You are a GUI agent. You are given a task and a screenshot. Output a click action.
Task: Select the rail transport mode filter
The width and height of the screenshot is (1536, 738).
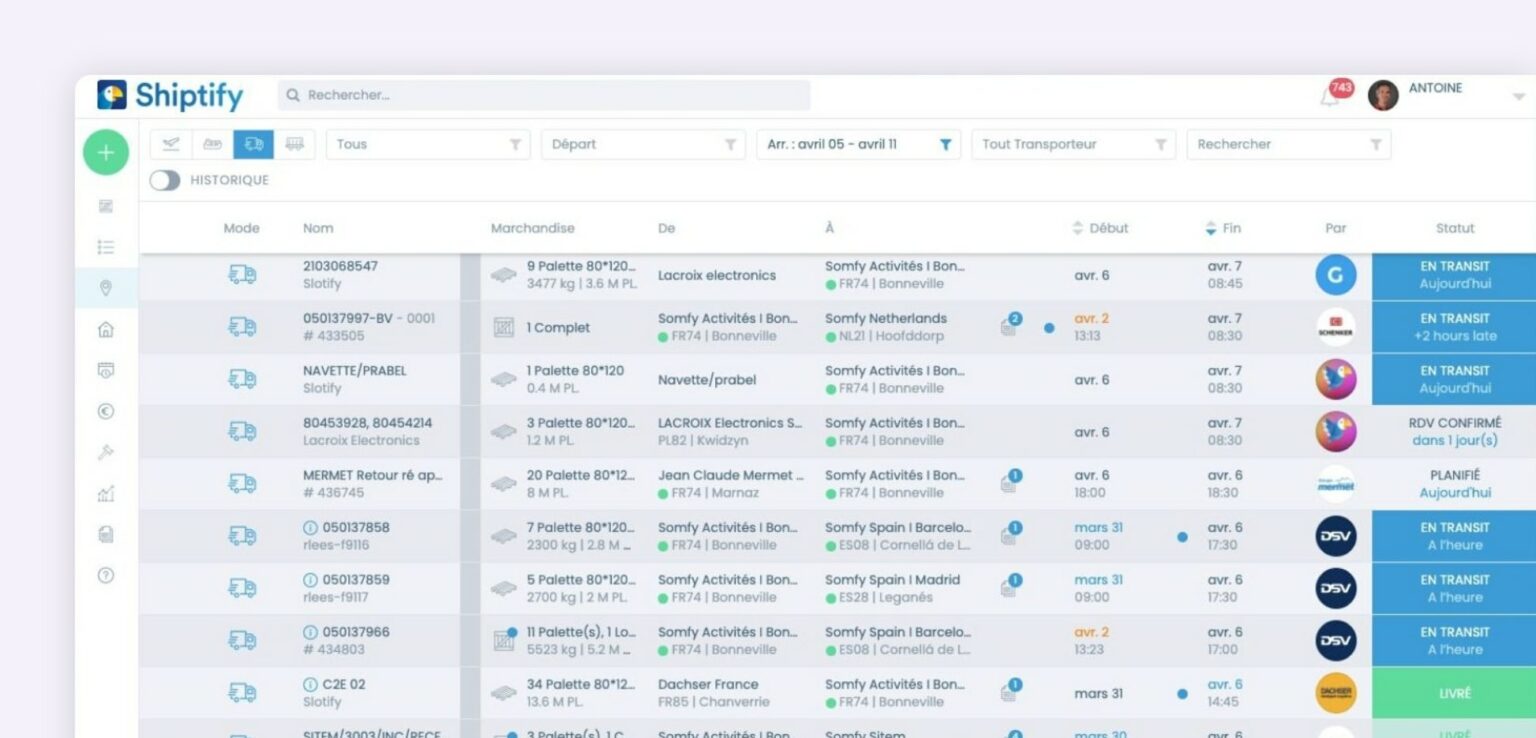[295, 144]
